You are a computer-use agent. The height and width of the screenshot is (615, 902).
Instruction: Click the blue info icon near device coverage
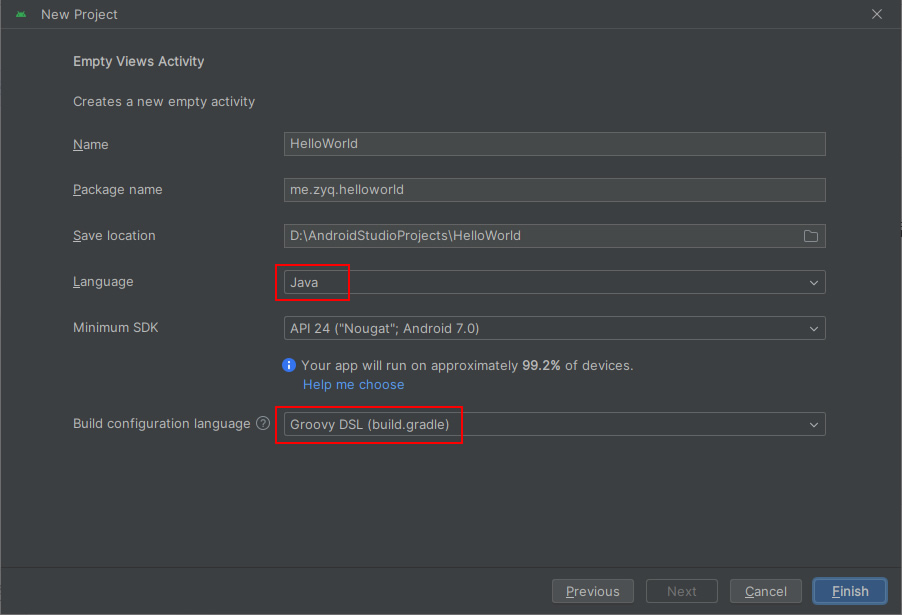click(289, 366)
